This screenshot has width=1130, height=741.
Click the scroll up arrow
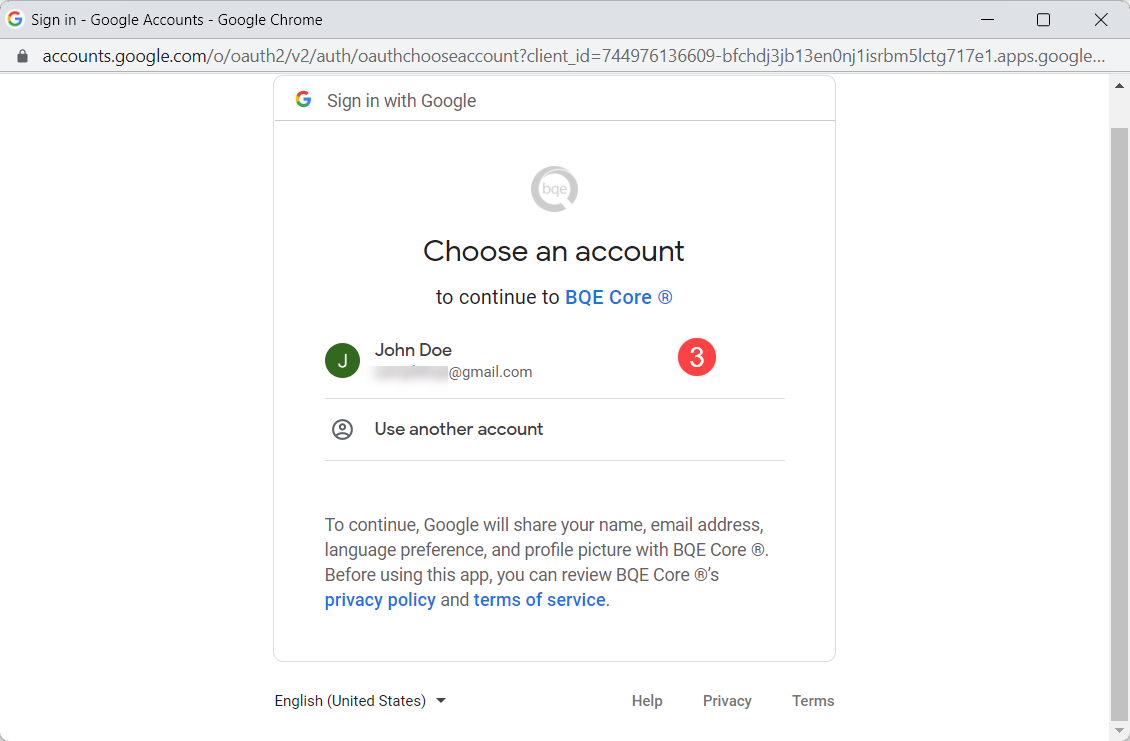(1118, 86)
